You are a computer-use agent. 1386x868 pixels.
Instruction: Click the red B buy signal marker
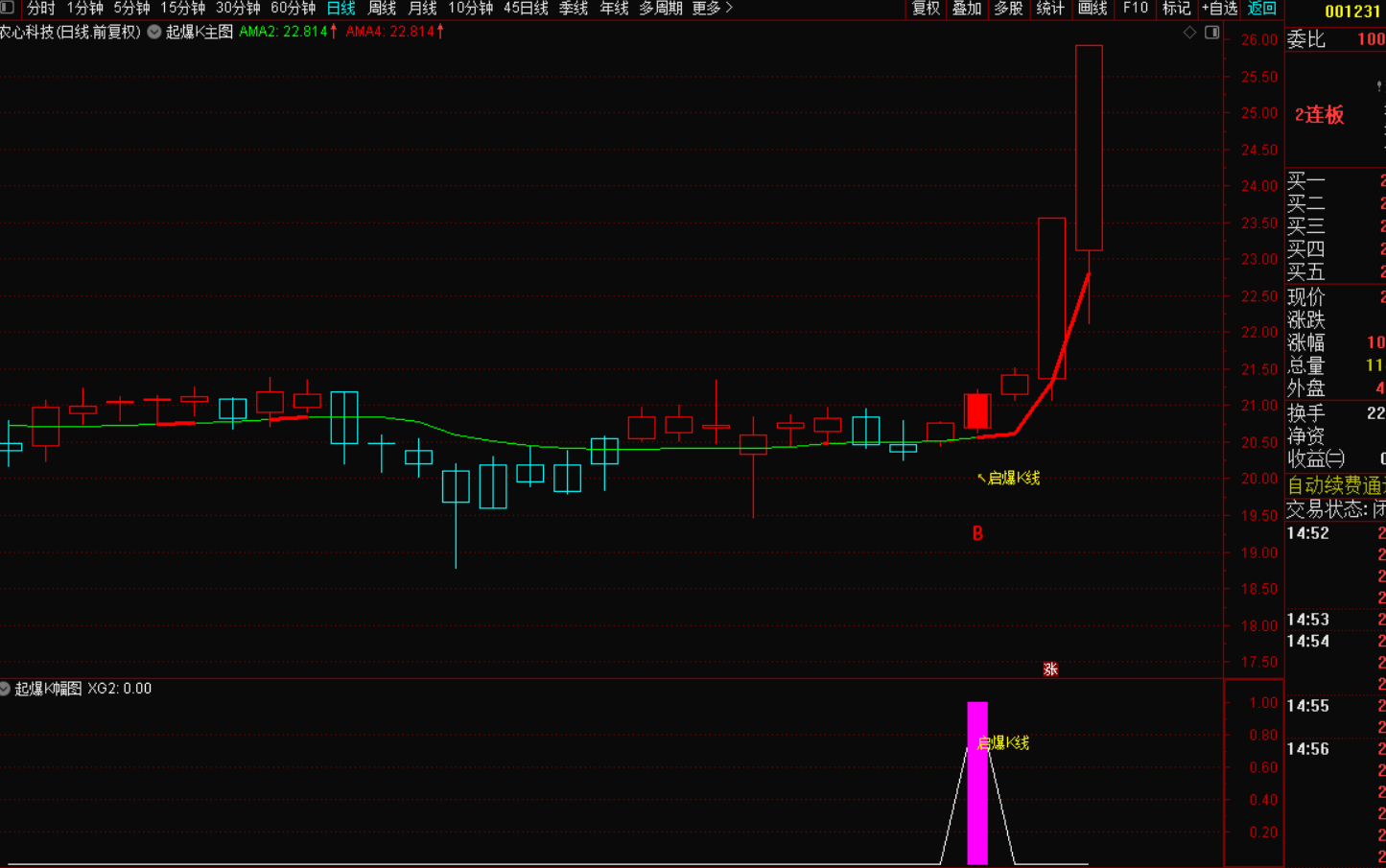coord(977,534)
